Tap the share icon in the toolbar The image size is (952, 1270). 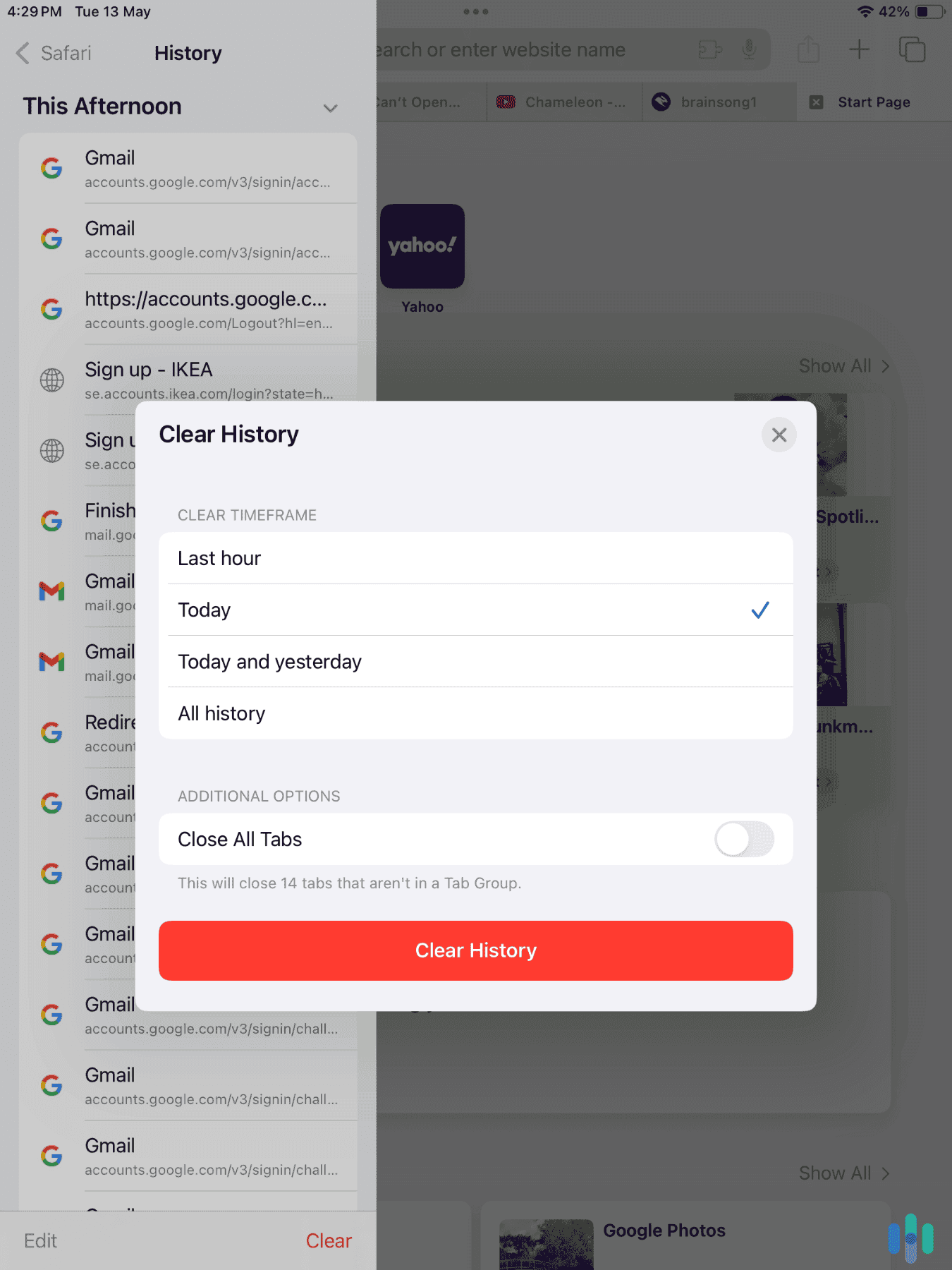(808, 49)
